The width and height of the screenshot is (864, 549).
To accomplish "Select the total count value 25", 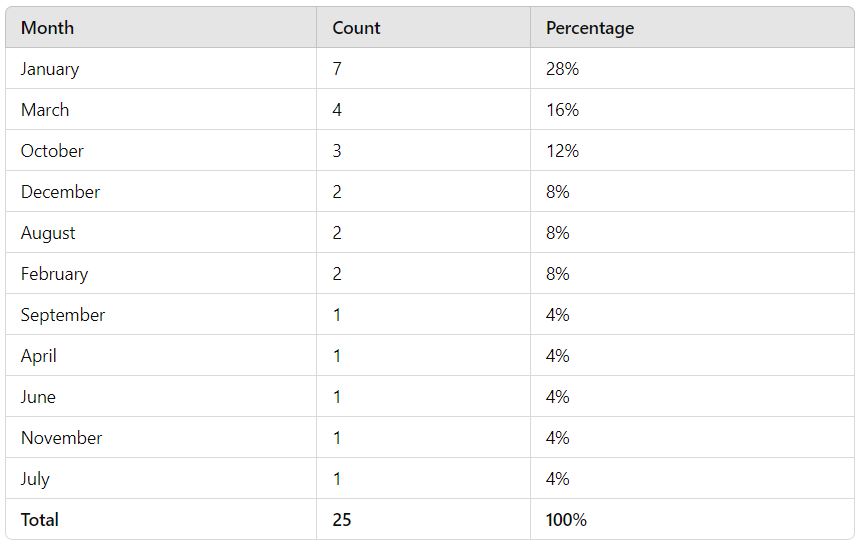I will 342,520.
